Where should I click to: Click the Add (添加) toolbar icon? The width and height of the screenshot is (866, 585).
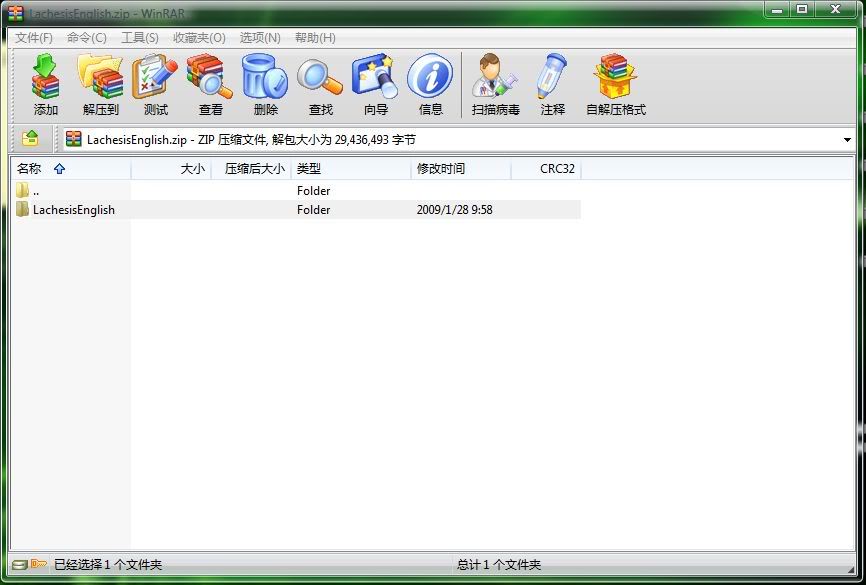tap(45, 84)
